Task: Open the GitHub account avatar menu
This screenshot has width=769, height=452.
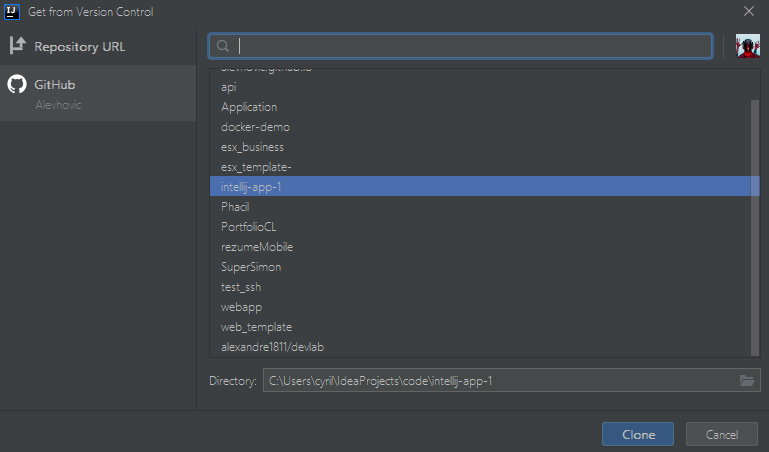Action: click(x=747, y=46)
